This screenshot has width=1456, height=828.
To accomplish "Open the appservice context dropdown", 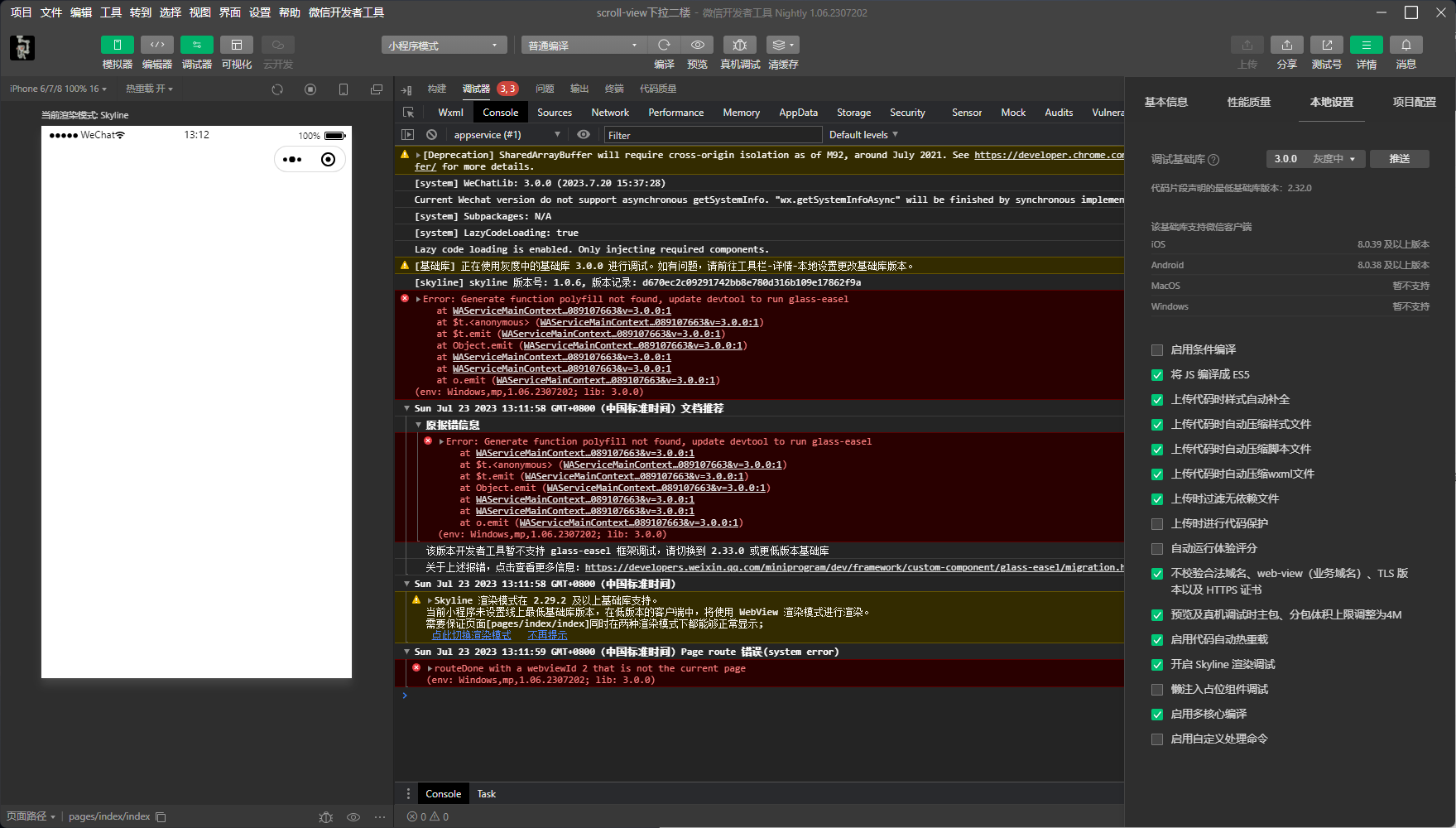I will point(507,134).
